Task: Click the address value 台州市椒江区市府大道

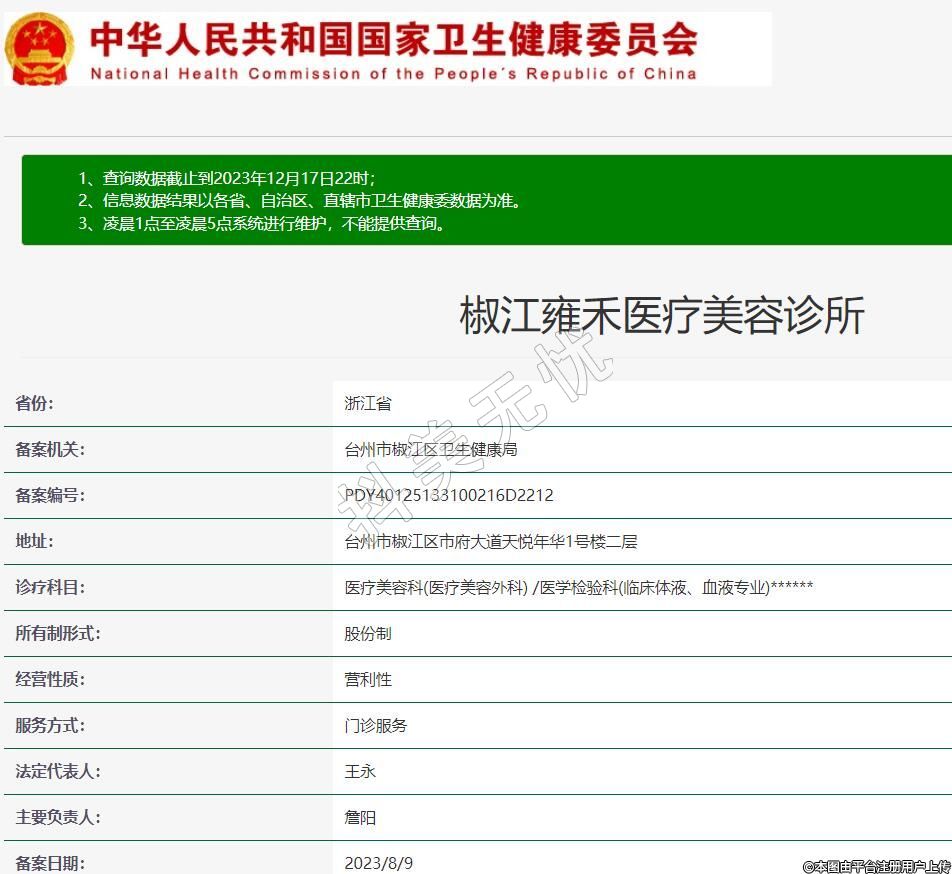Action: [x=490, y=541]
